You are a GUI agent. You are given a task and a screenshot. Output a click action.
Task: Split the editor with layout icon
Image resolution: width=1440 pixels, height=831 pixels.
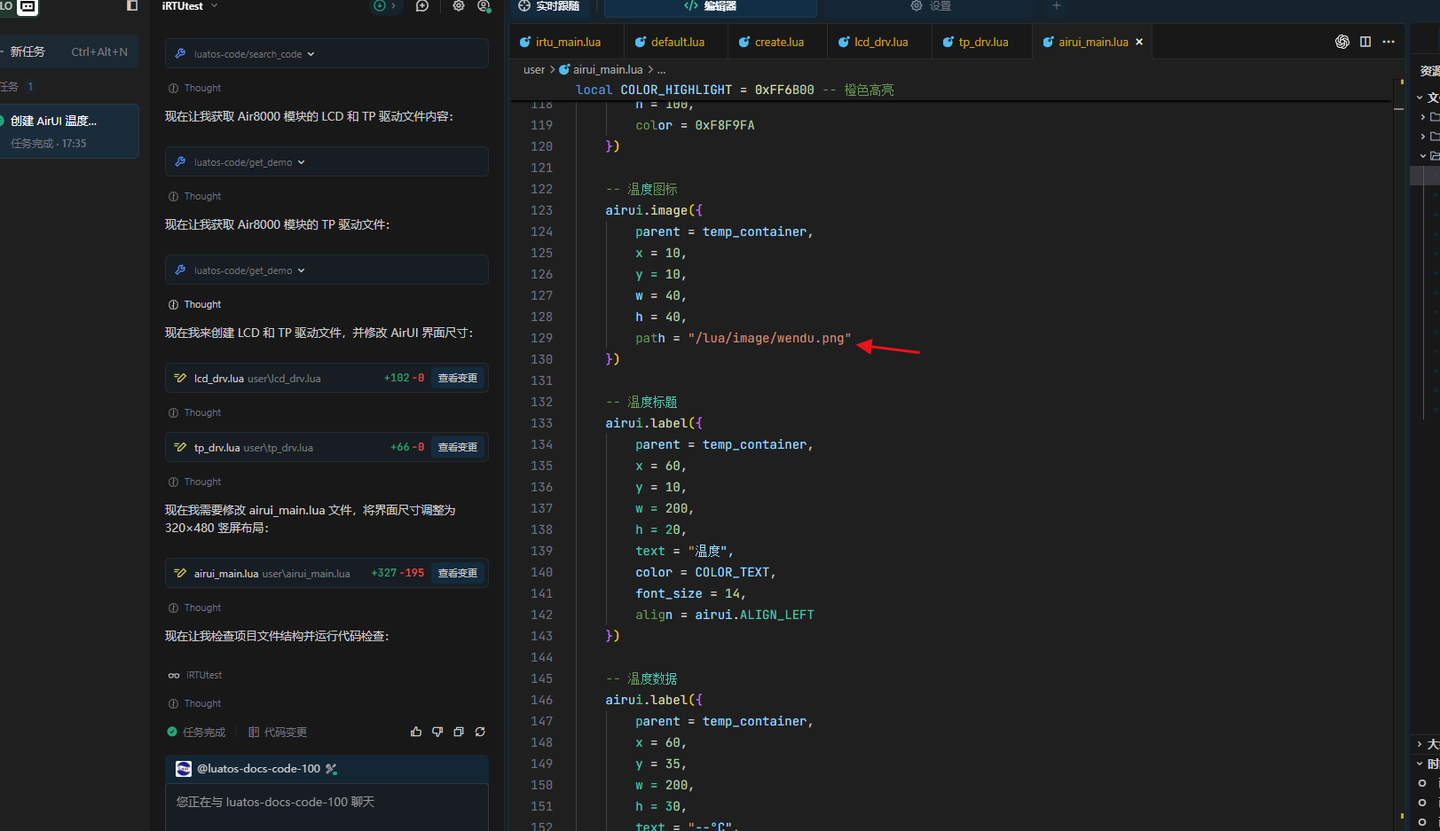point(1365,42)
